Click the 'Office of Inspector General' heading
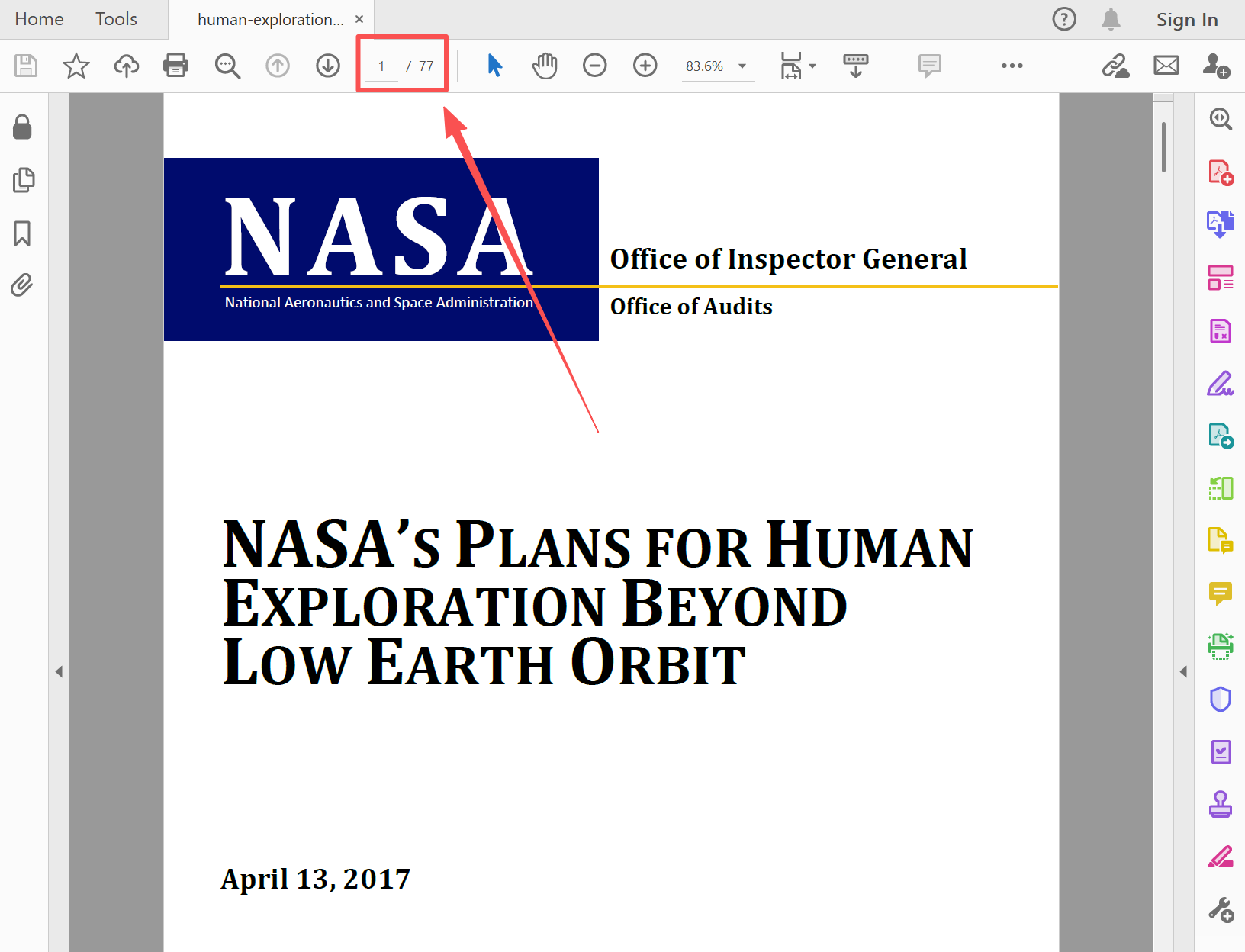 788,259
